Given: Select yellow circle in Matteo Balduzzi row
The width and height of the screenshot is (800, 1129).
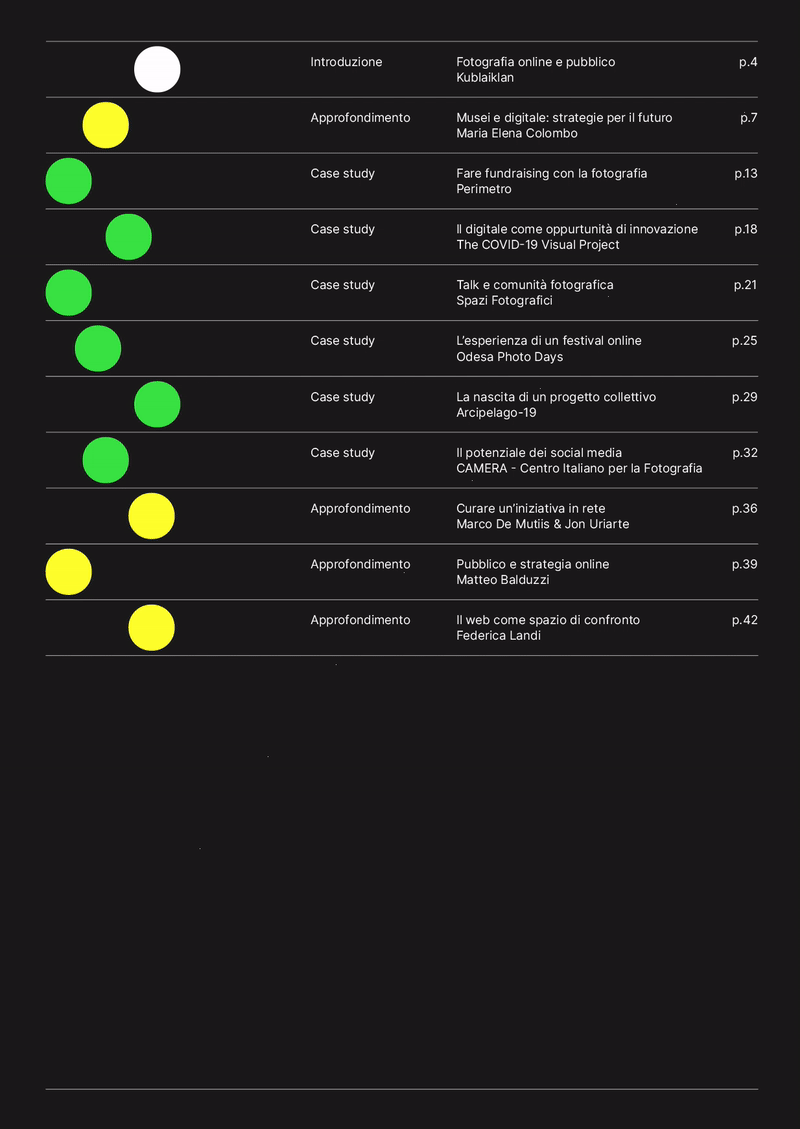Looking at the screenshot, I should tap(69, 572).
